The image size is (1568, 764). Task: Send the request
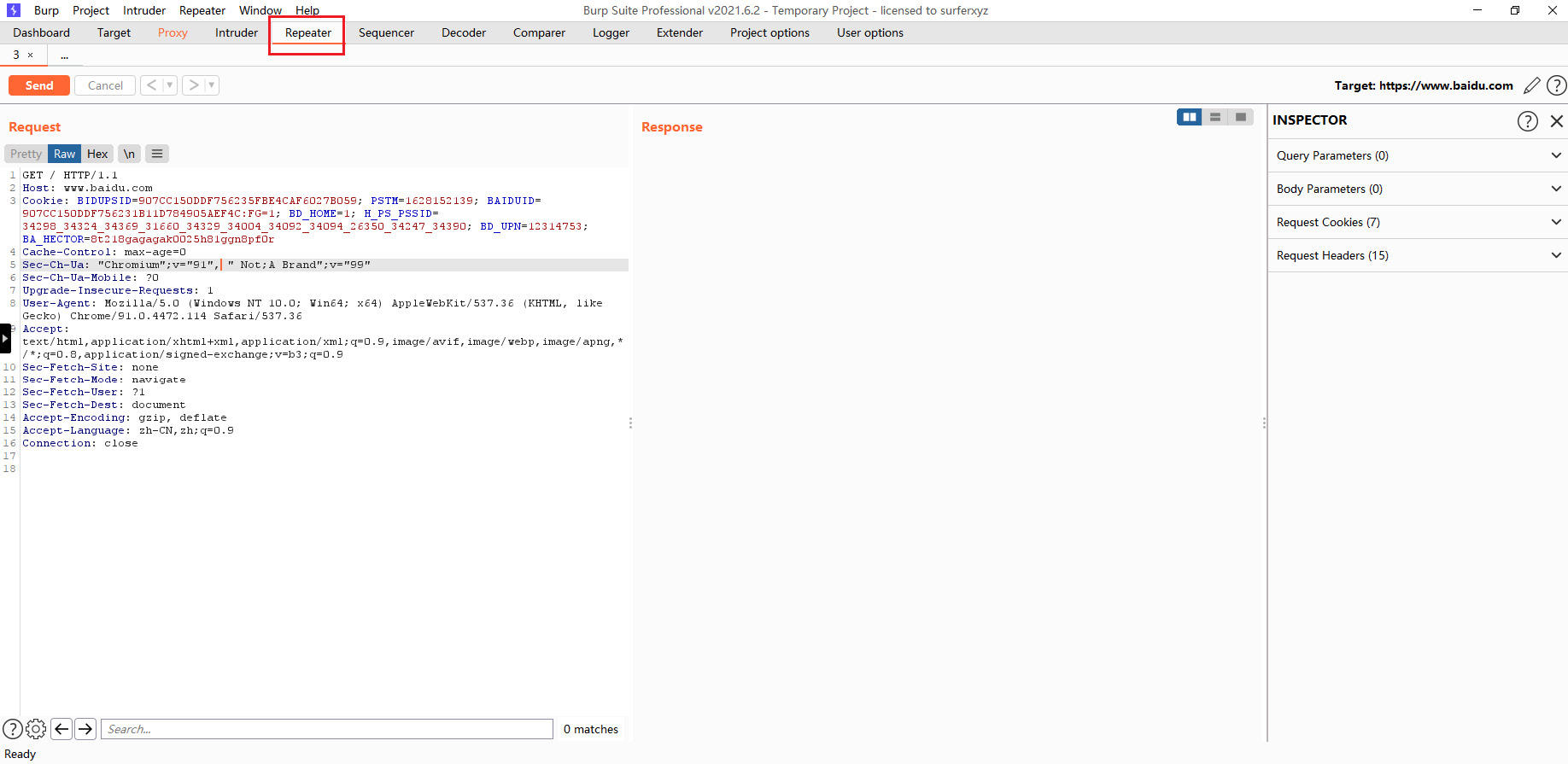pyautogui.click(x=39, y=85)
